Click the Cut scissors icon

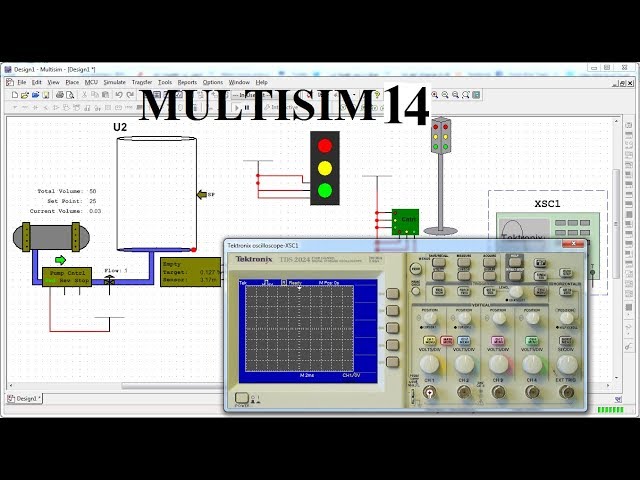coord(84,95)
